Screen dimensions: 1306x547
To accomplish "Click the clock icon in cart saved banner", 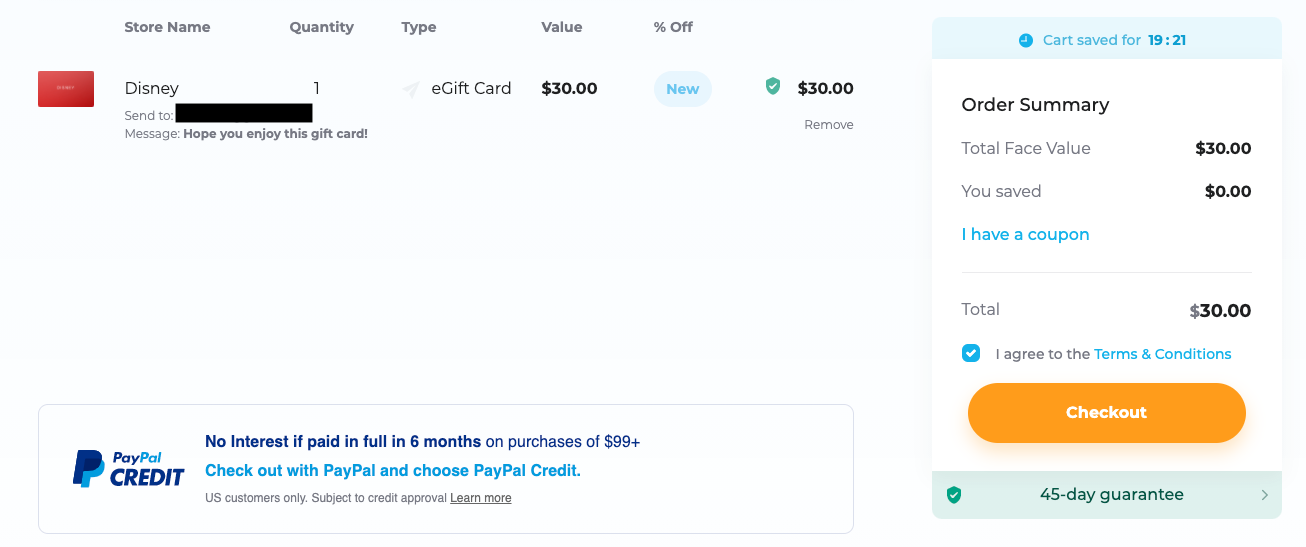I will 1026,40.
